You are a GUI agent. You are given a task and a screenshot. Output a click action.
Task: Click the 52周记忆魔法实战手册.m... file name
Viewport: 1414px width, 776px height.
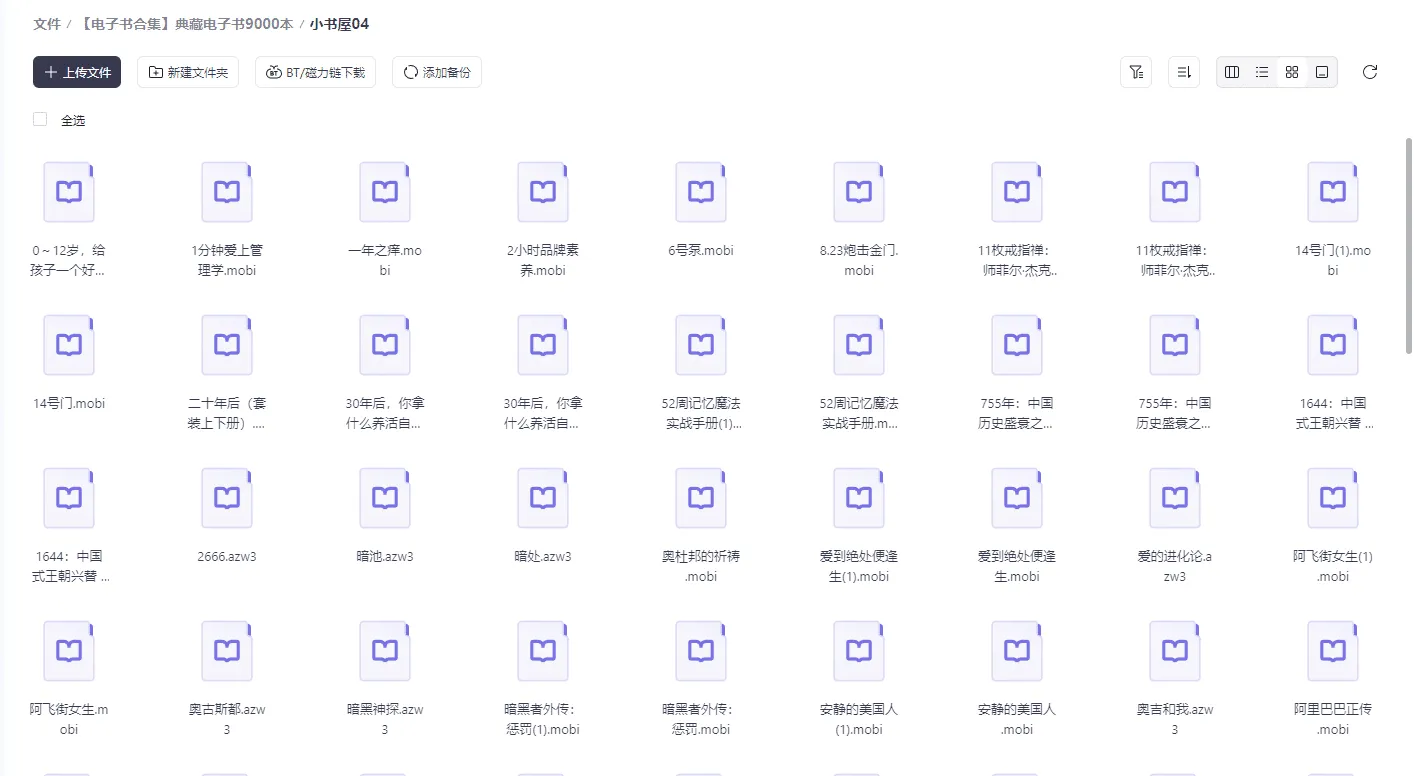pos(859,413)
